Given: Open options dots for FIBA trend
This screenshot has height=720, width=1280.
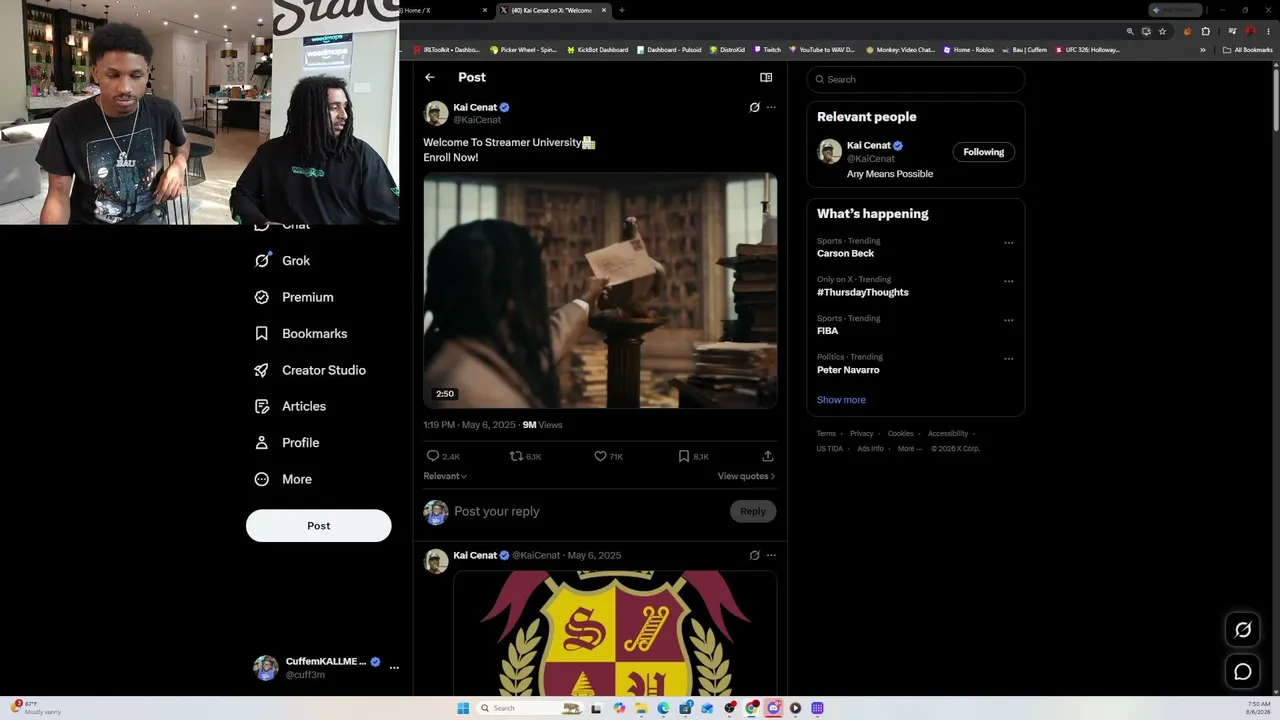Looking at the screenshot, I should pyautogui.click(x=1008, y=320).
